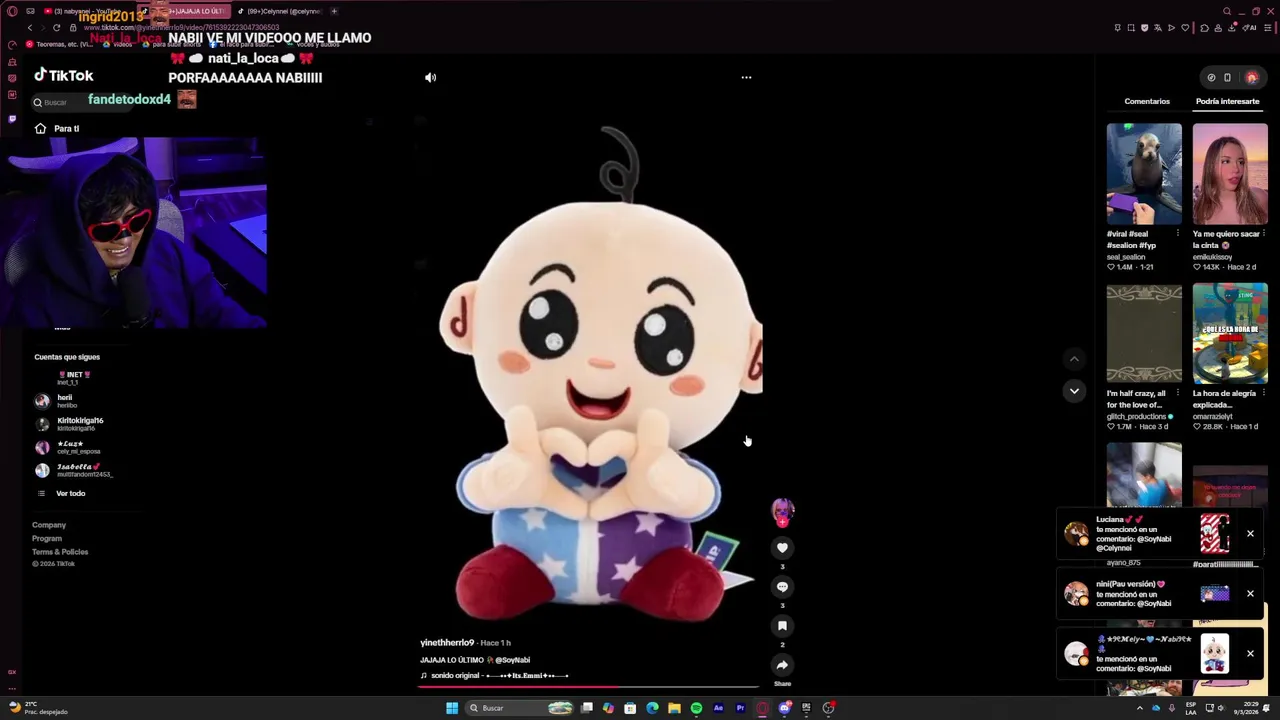
Task: Open the 'Ya me quiero sacar la cinta' video
Action: click(1230, 174)
